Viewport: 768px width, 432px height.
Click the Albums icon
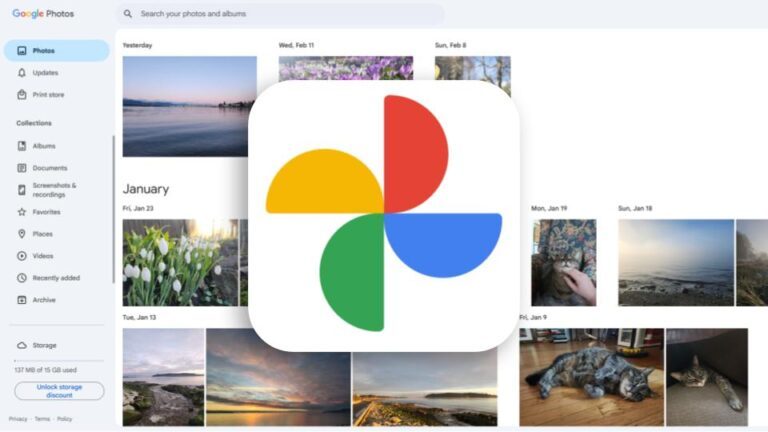[22, 146]
